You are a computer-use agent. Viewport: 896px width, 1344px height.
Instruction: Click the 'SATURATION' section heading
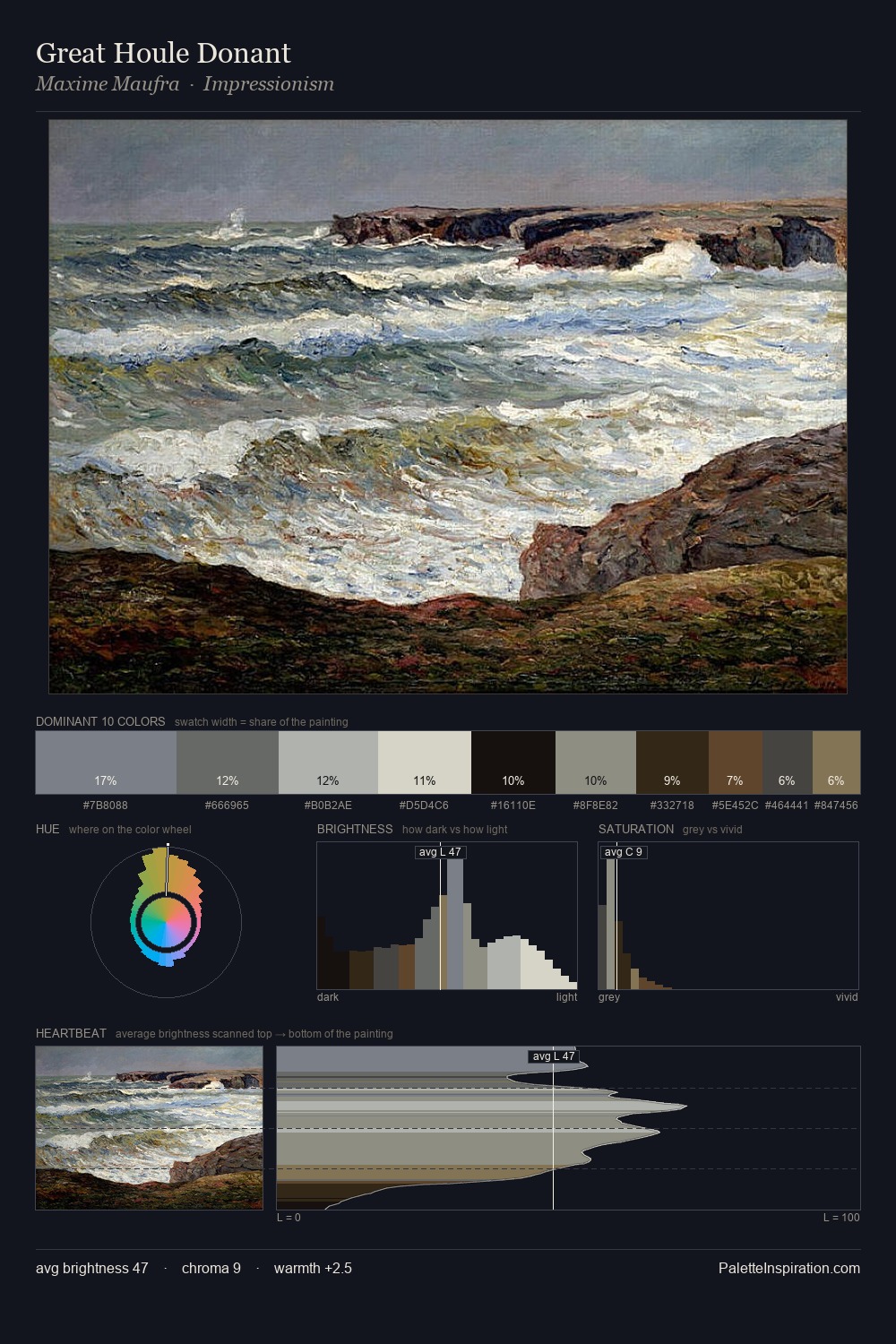(636, 829)
